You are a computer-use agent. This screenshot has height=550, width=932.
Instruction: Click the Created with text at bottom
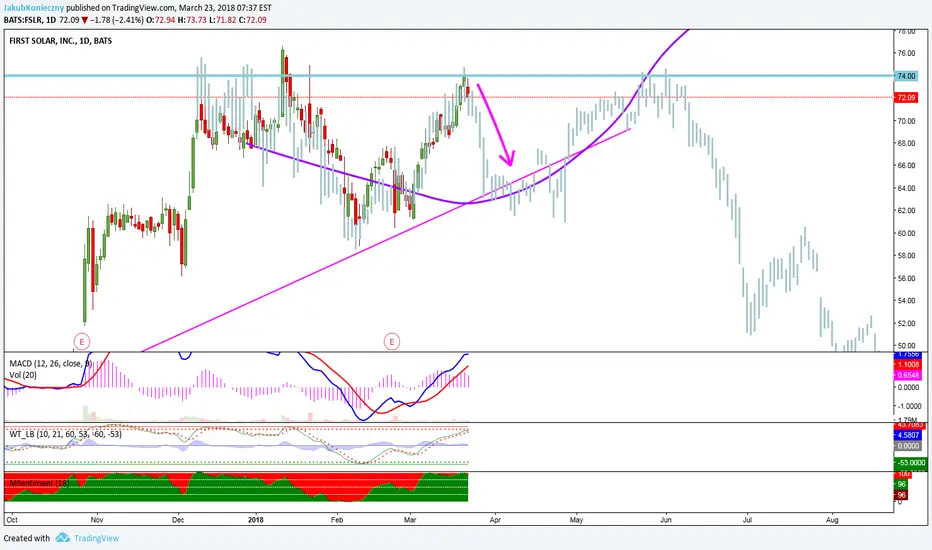point(27,538)
